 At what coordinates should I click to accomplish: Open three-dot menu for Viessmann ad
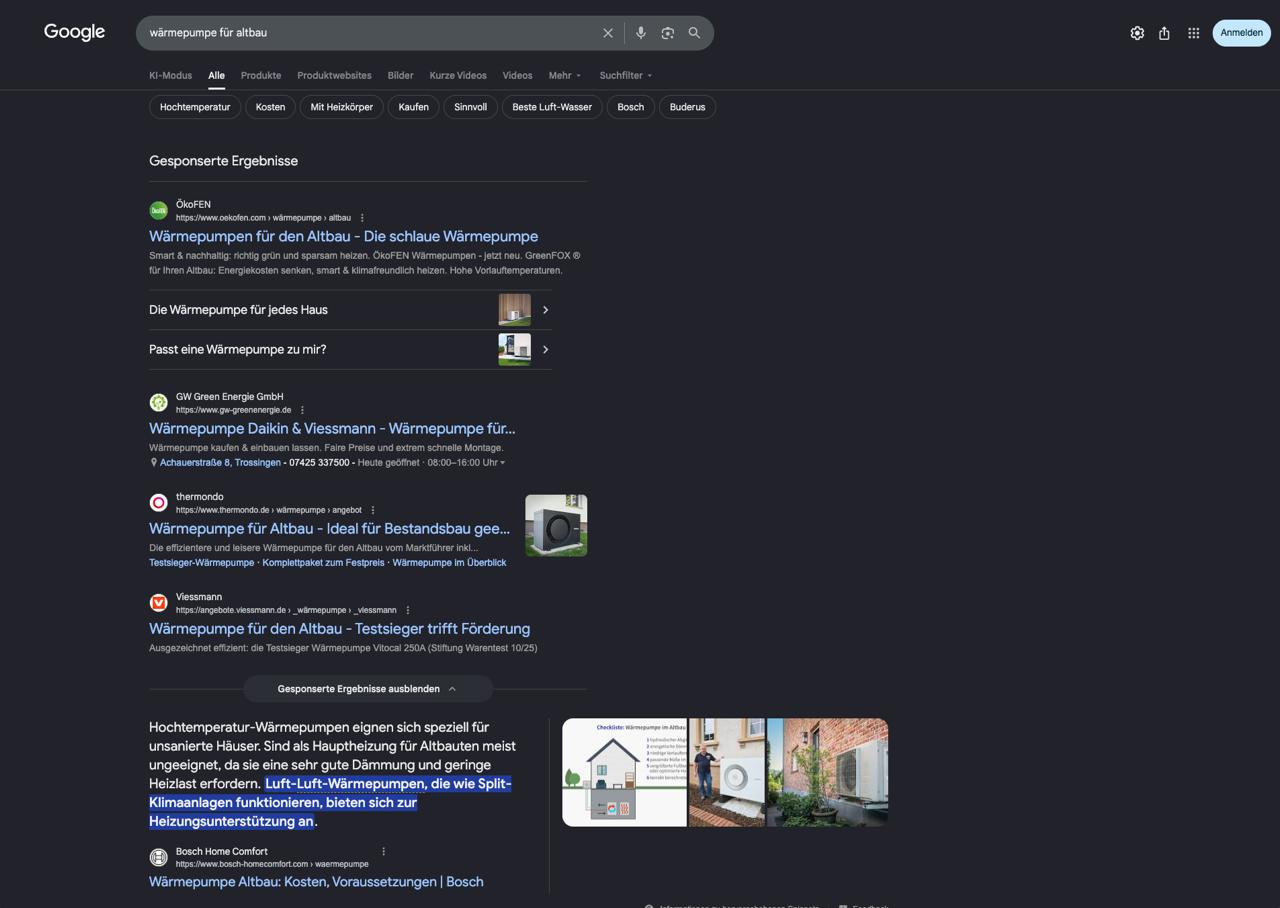click(408, 610)
